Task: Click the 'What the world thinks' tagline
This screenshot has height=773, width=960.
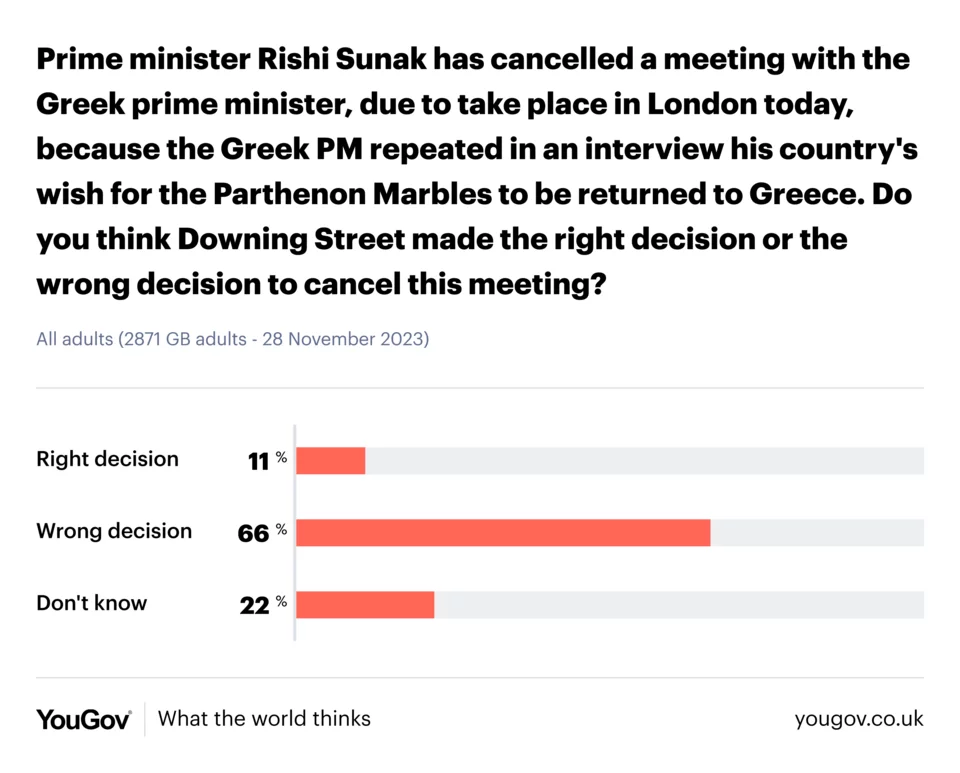Action: point(264,719)
